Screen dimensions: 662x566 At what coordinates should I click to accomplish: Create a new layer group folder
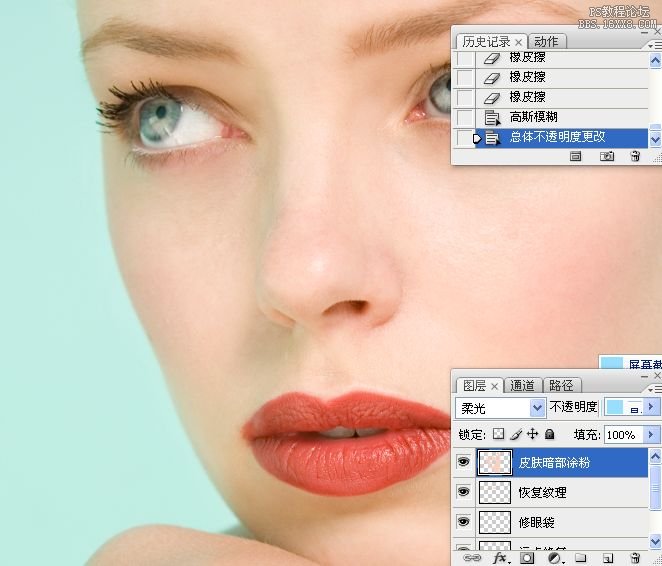pyautogui.click(x=581, y=558)
